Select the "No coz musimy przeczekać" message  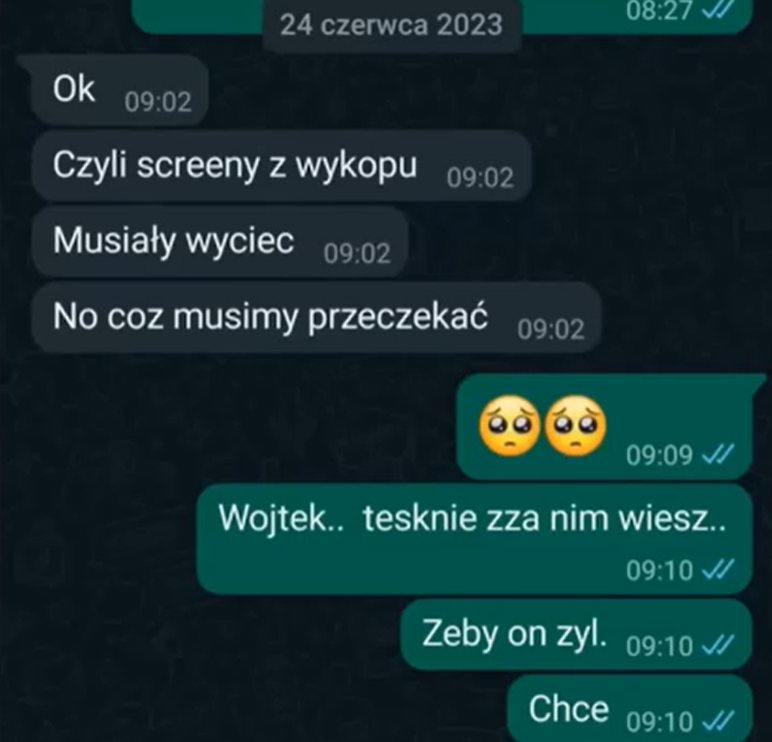[x=316, y=317]
